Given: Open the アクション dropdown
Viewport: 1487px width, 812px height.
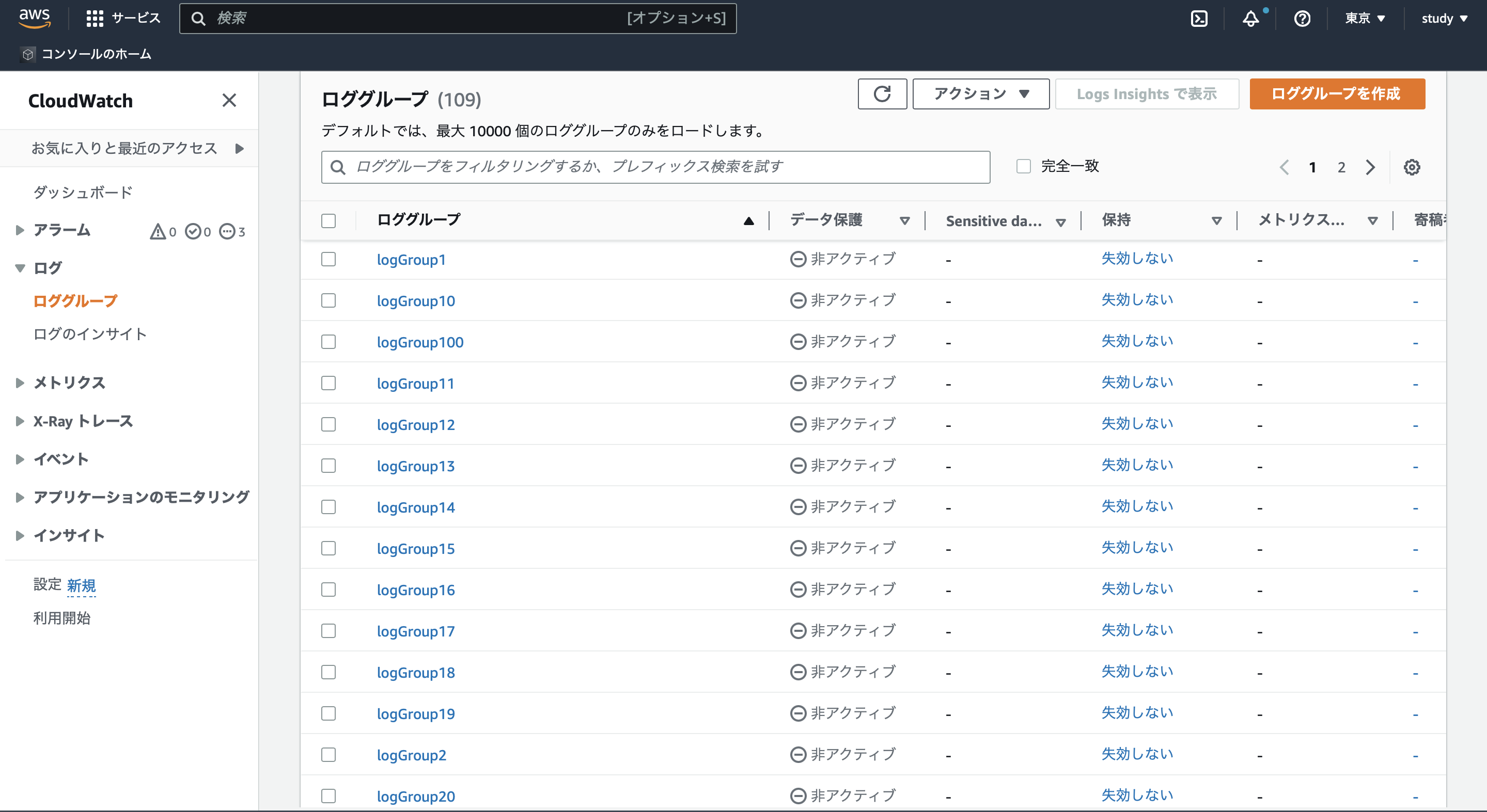Looking at the screenshot, I should 980,93.
